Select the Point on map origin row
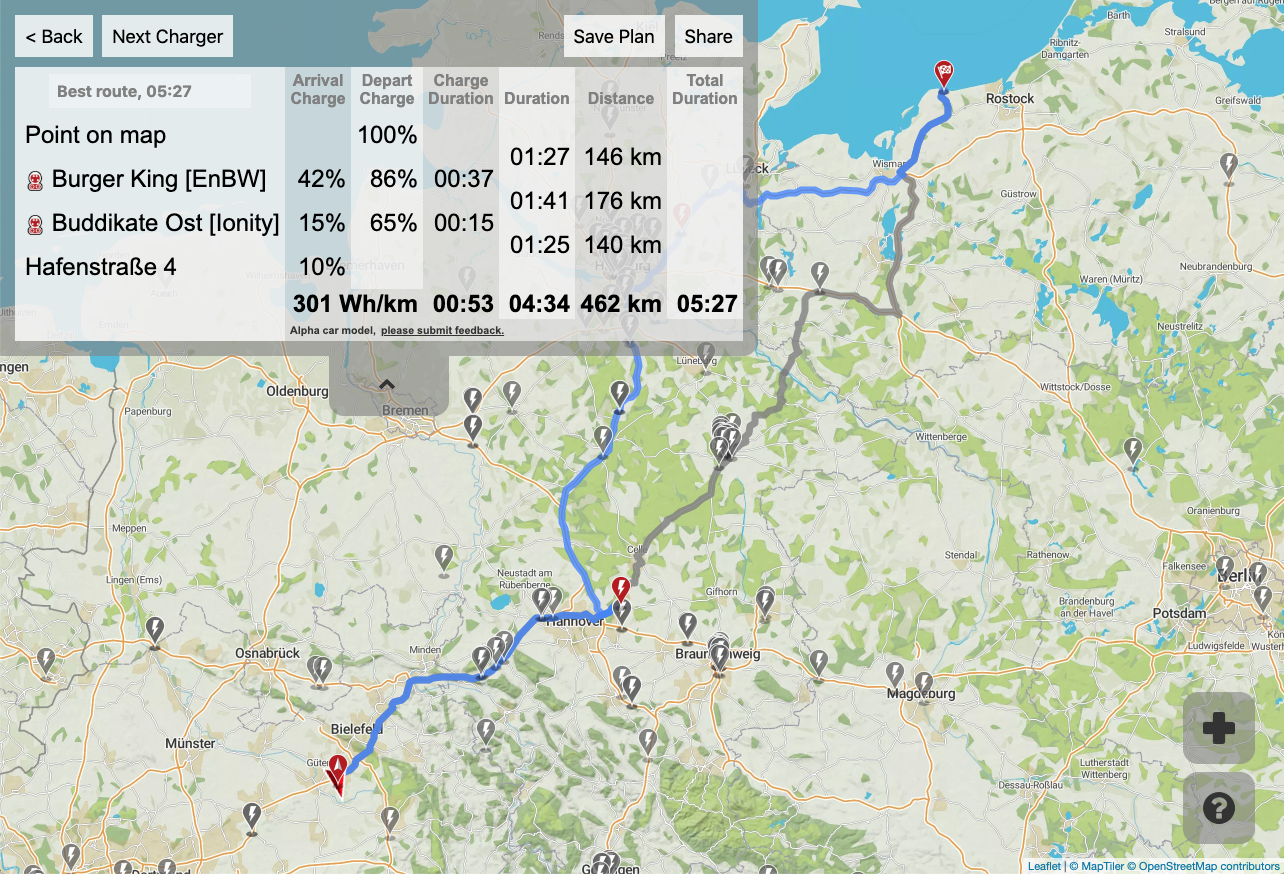 click(95, 135)
